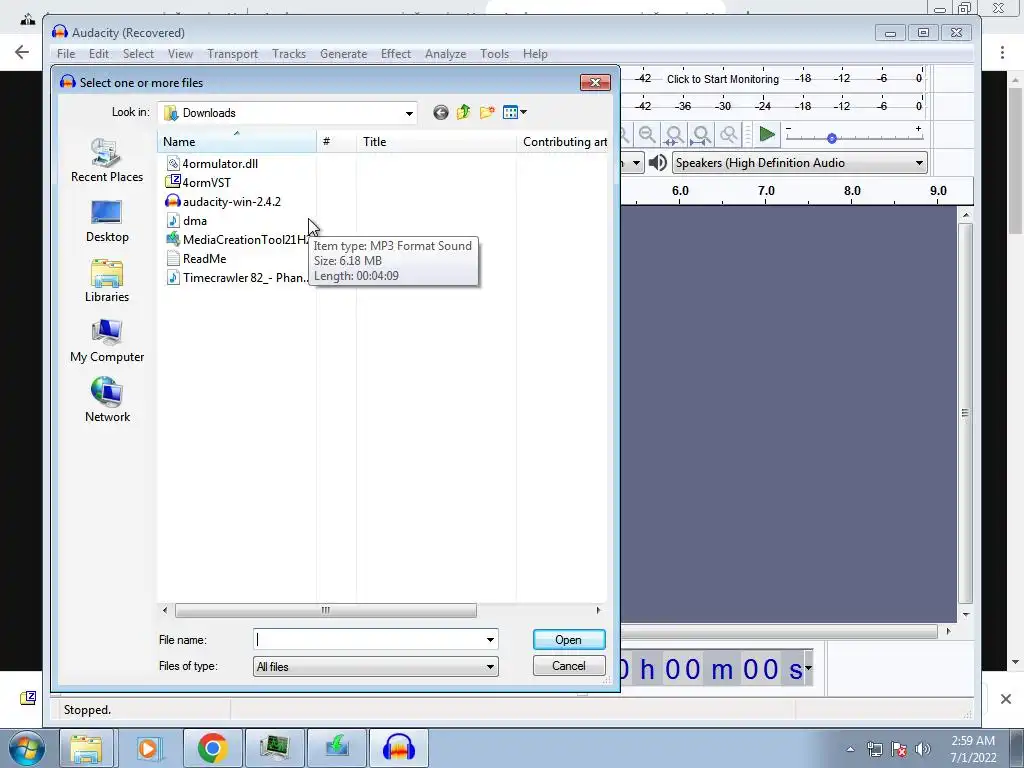Open Windows Explorer from taskbar
The height and width of the screenshot is (768, 1024).
click(86, 748)
